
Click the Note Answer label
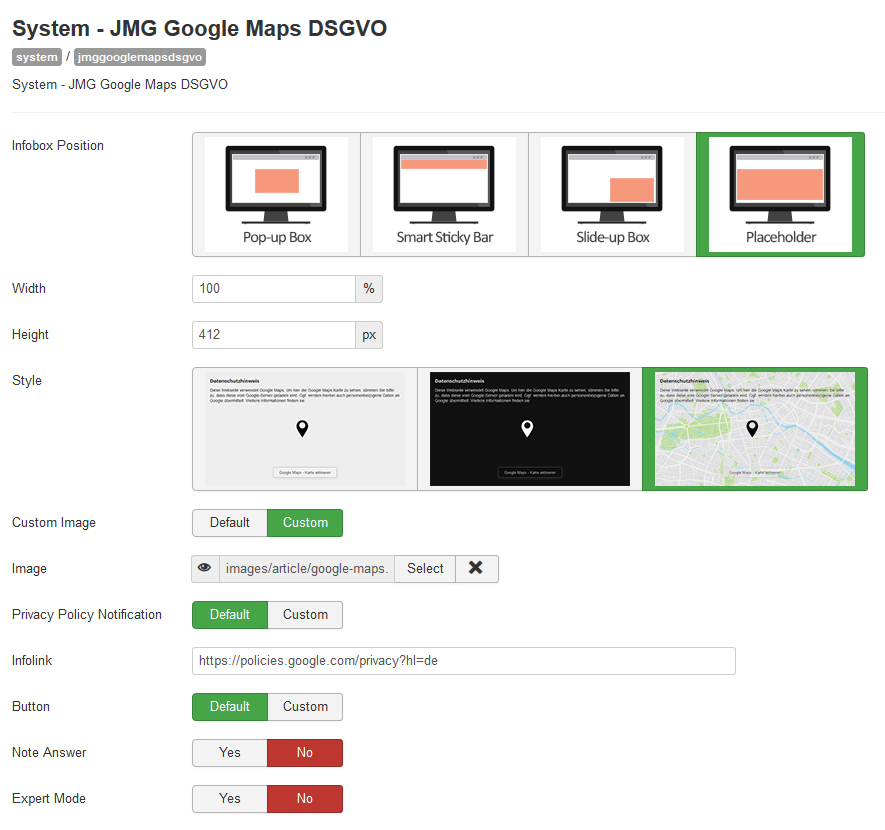[49, 753]
